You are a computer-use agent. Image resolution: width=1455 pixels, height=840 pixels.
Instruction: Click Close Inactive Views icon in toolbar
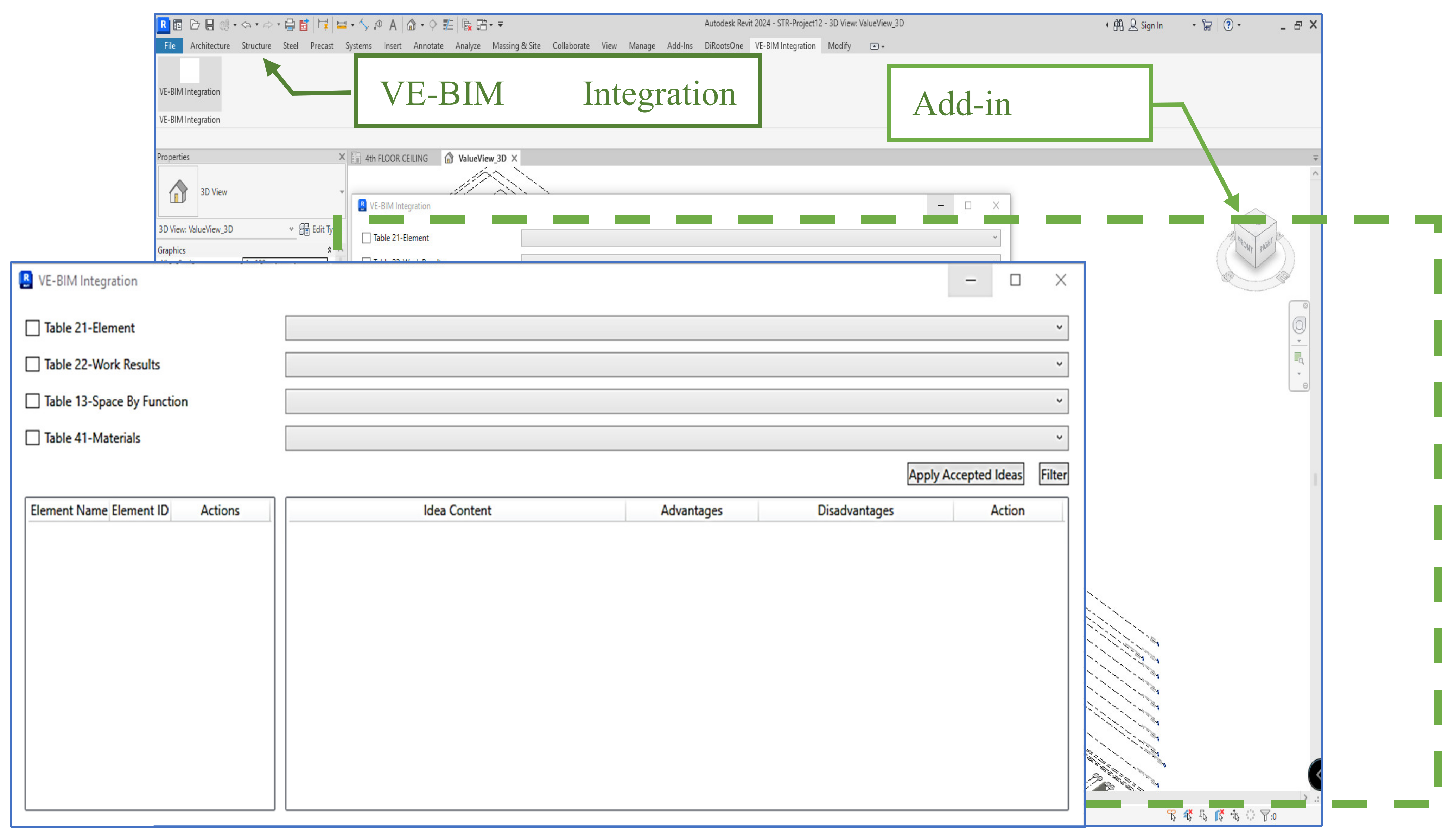pyautogui.click(x=467, y=25)
